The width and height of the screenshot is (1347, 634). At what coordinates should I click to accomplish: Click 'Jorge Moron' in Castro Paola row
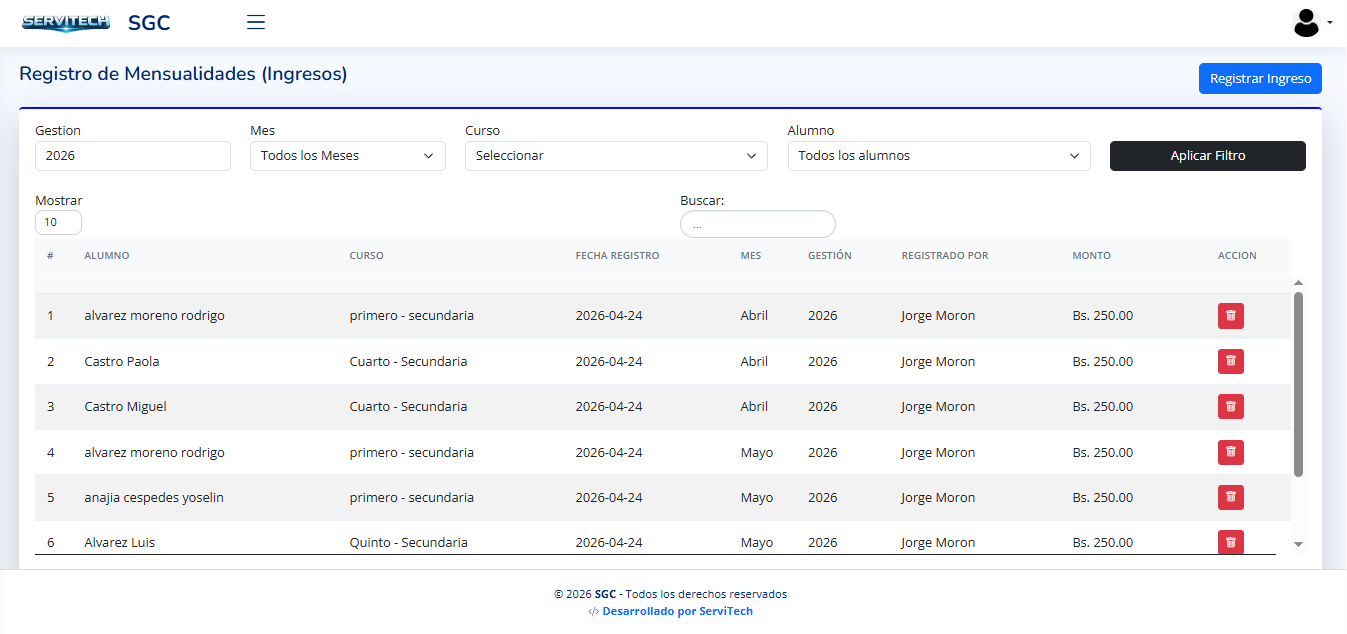tap(938, 362)
